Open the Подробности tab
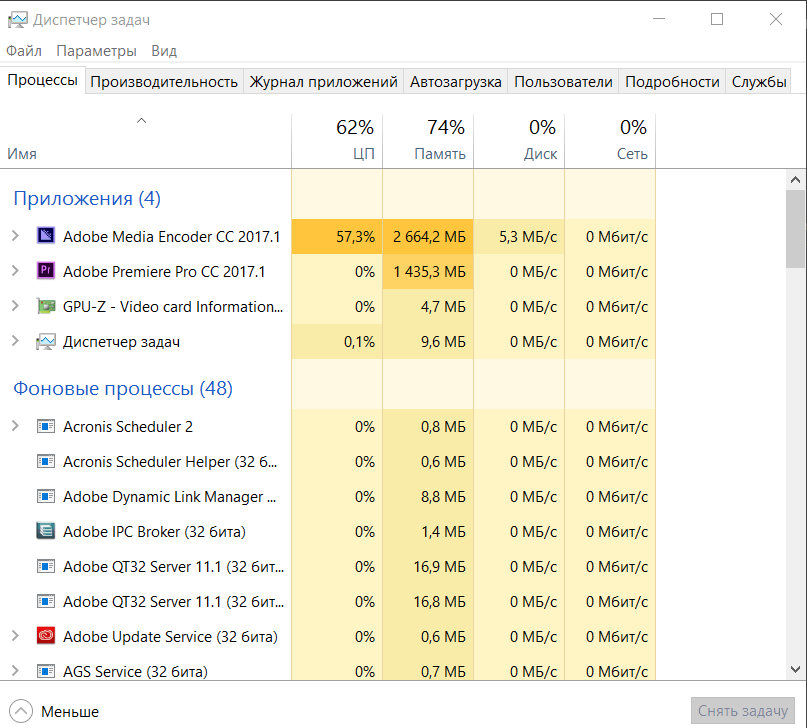Image resolution: width=807 pixels, height=728 pixels. [672, 82]
